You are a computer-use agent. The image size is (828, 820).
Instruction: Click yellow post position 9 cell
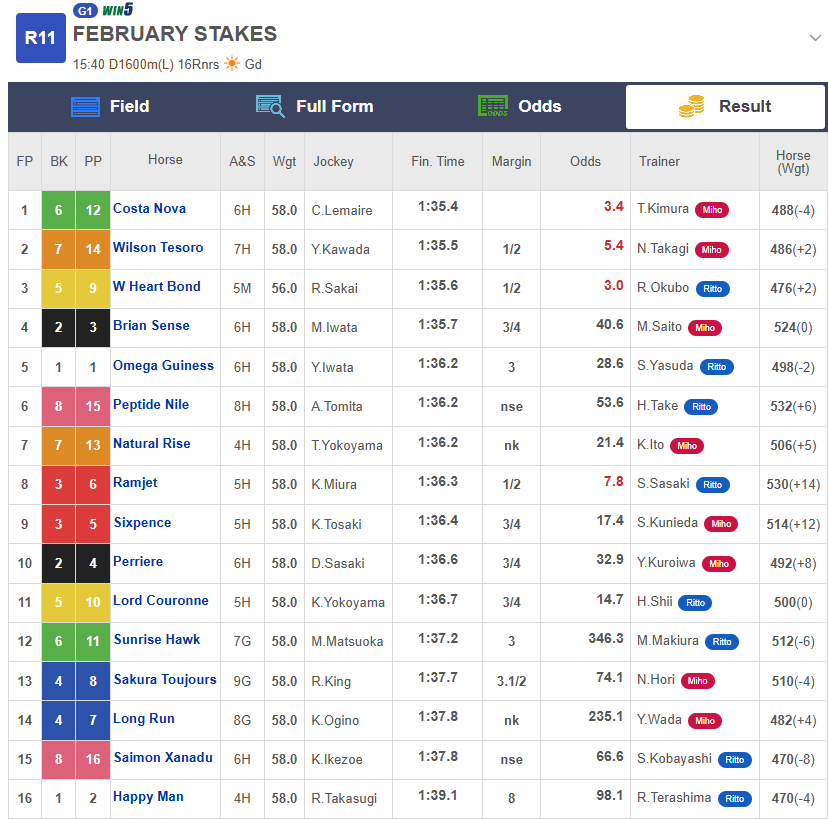93,288
